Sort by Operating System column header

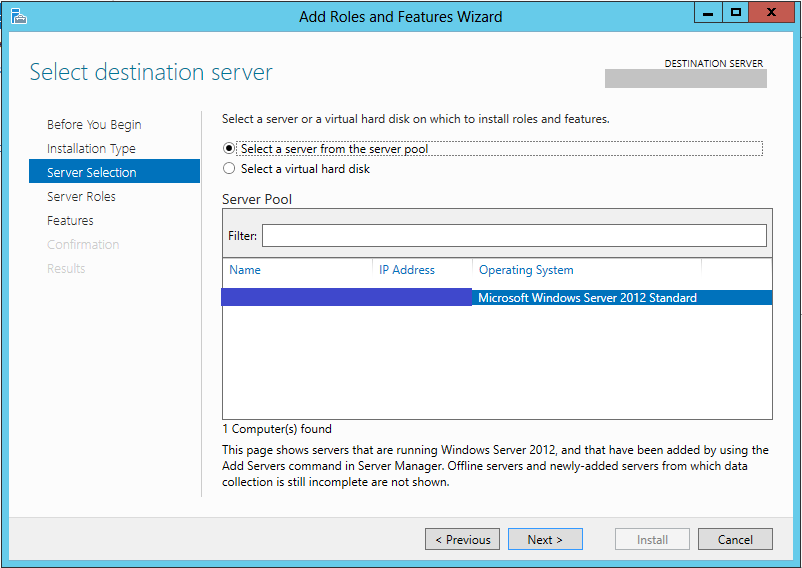point(526,270)
